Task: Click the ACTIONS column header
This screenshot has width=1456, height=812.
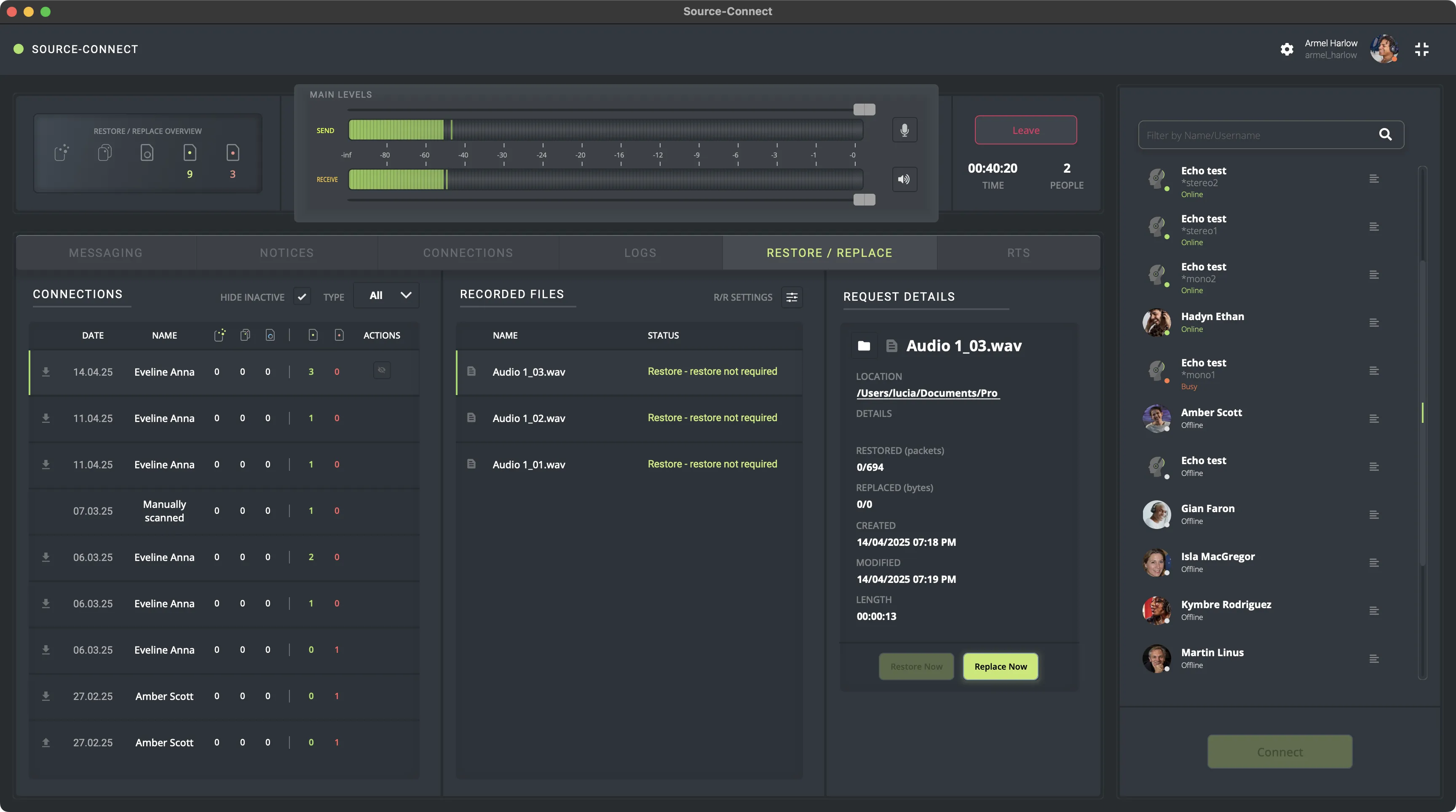Action: pyautogui.click(x=382, y=335)
